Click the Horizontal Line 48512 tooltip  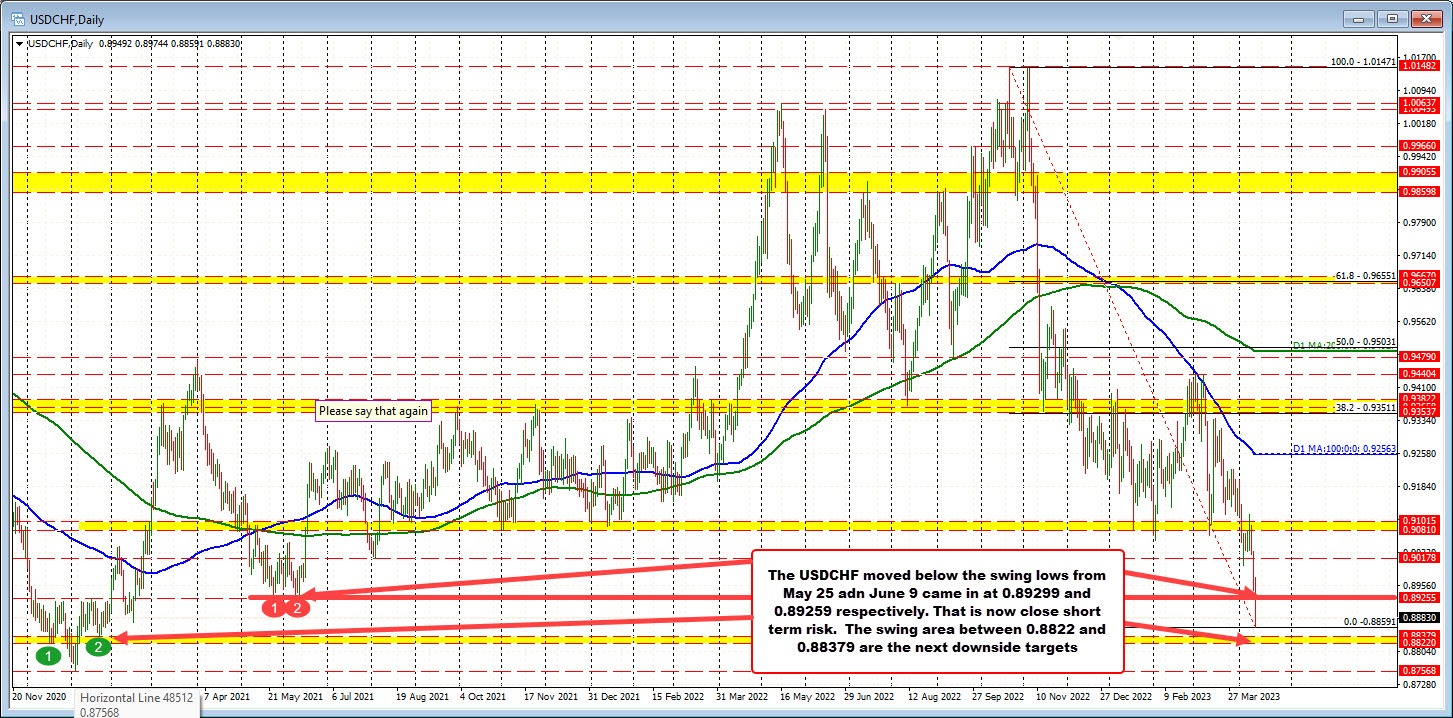click(x=136, y=698)
